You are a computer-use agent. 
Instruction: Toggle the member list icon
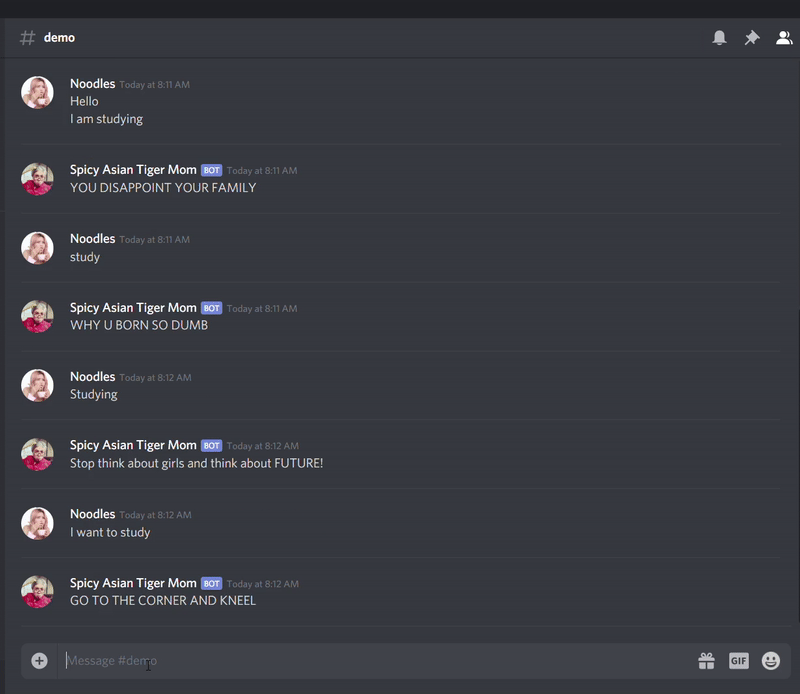pos(784,38)
